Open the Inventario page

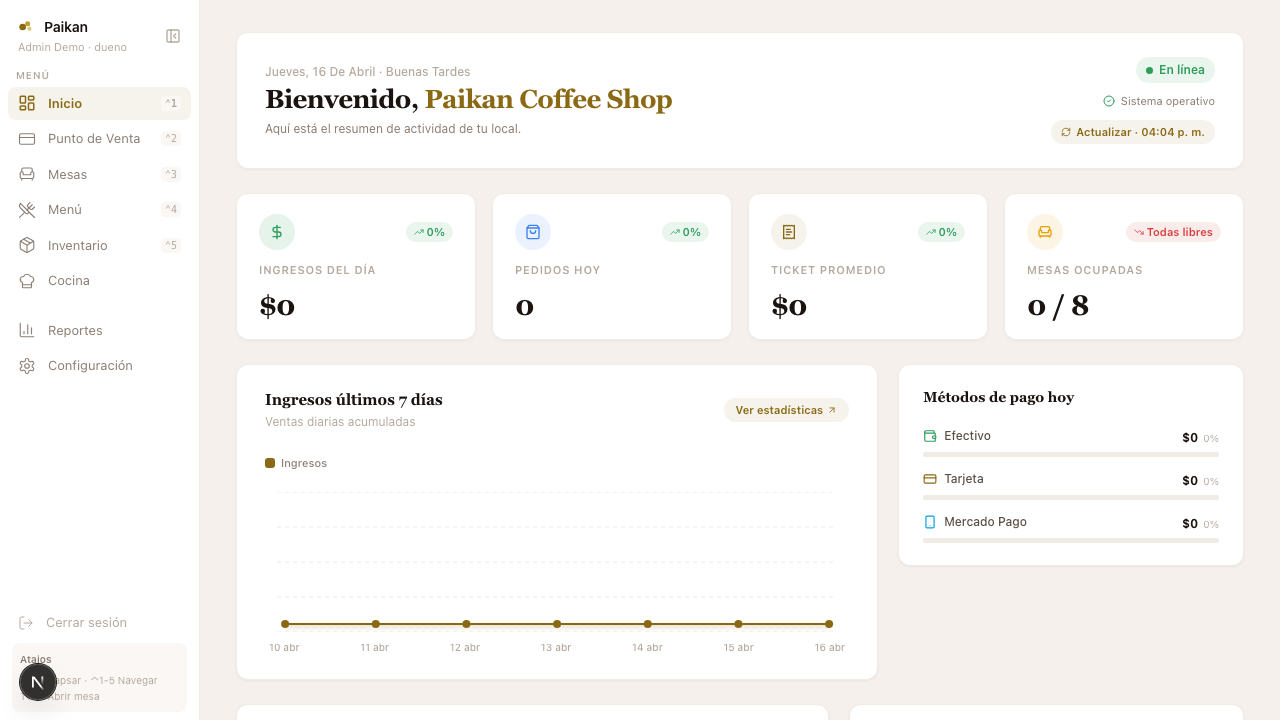point(99,245)
